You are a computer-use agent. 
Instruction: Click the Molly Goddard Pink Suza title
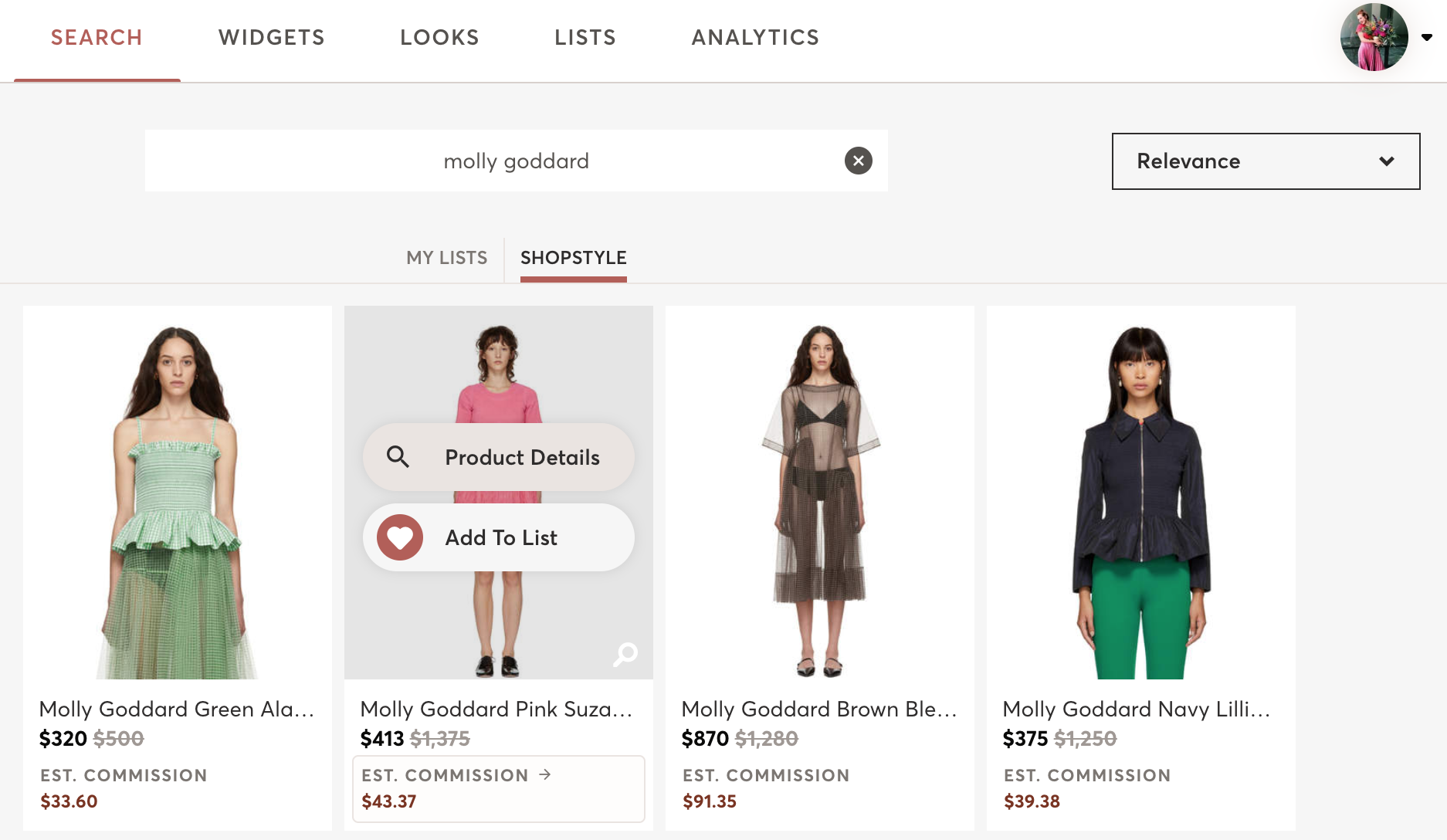point(496,709)
